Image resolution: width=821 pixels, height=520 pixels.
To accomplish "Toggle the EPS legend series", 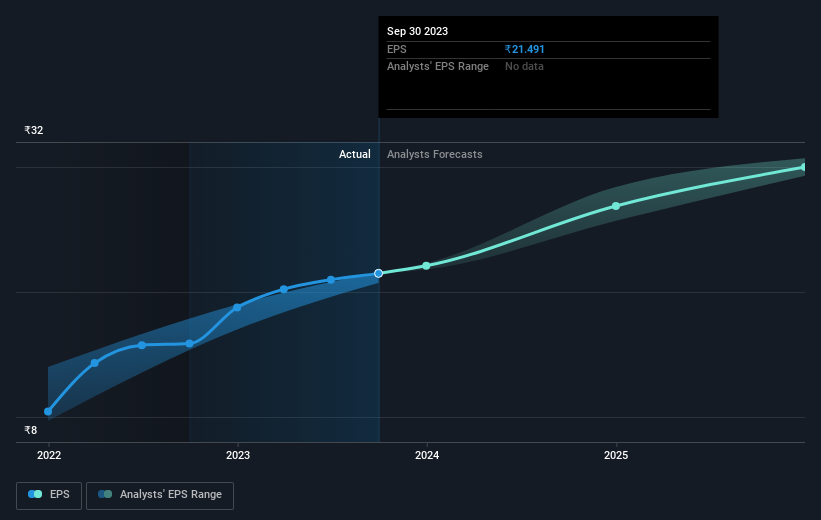I will point(49,495).
